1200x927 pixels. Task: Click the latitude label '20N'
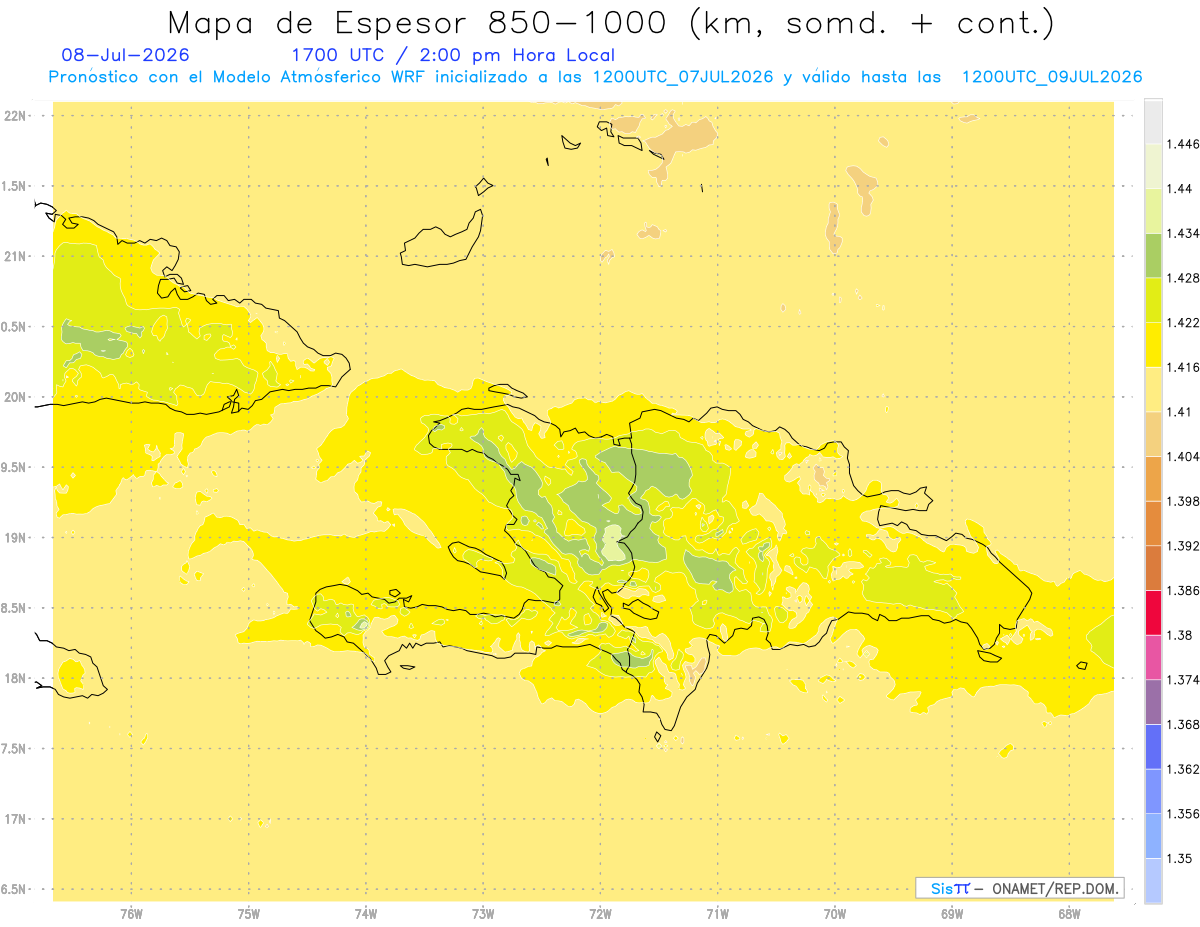click(15, 397)
